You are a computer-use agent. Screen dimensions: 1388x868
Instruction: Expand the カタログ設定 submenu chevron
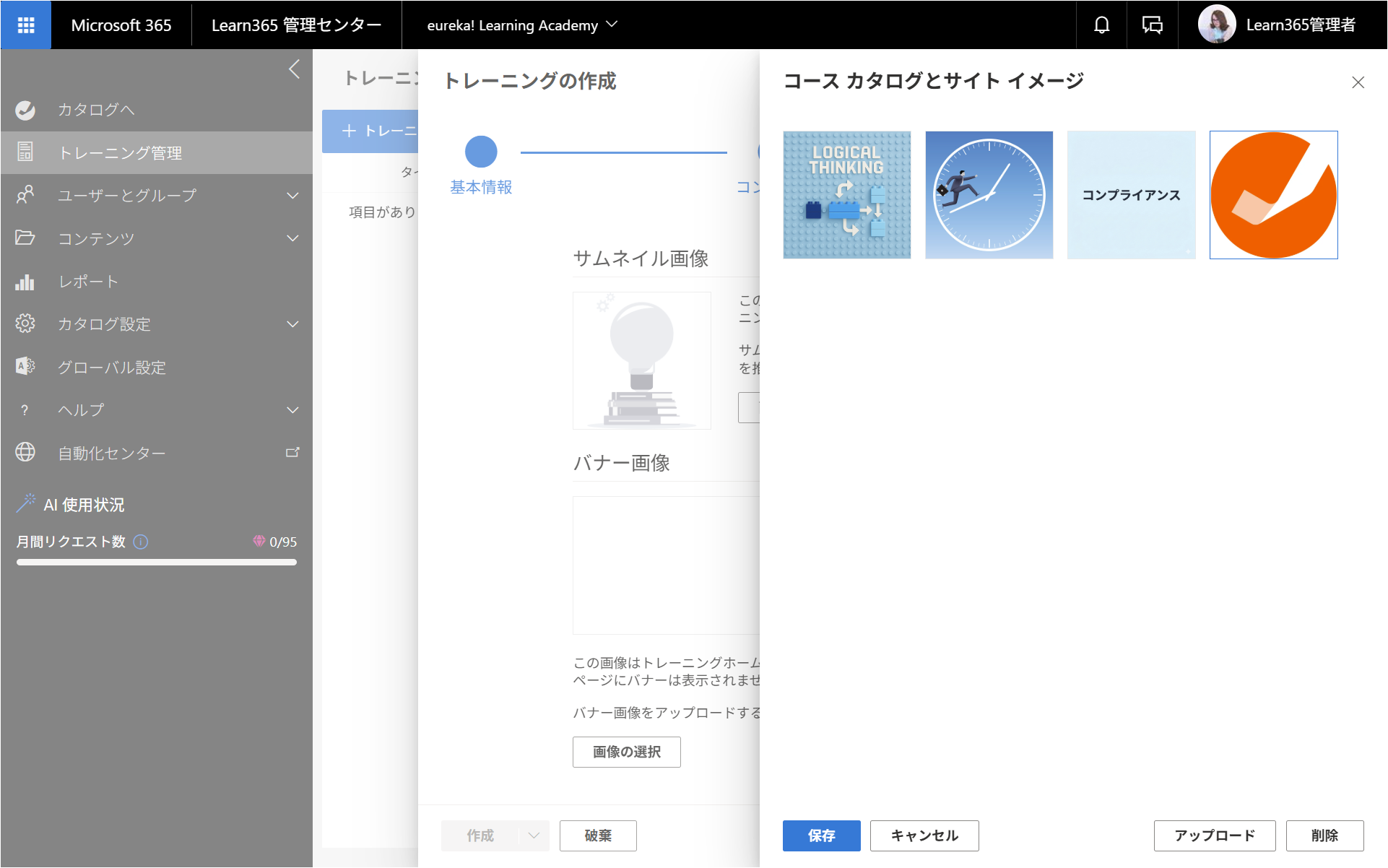coord(292,324)
